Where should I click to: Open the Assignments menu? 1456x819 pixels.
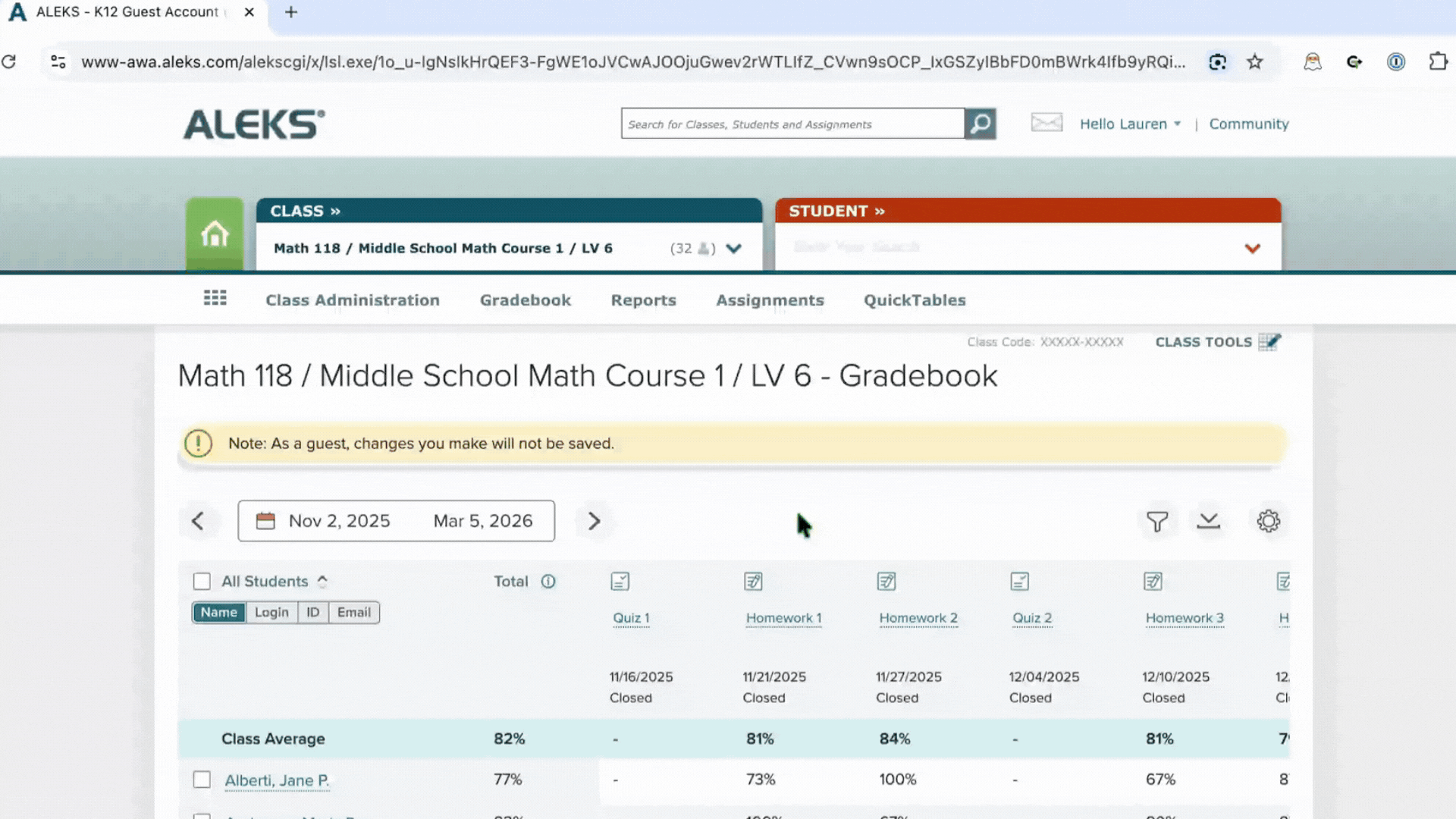click(770, 300)
